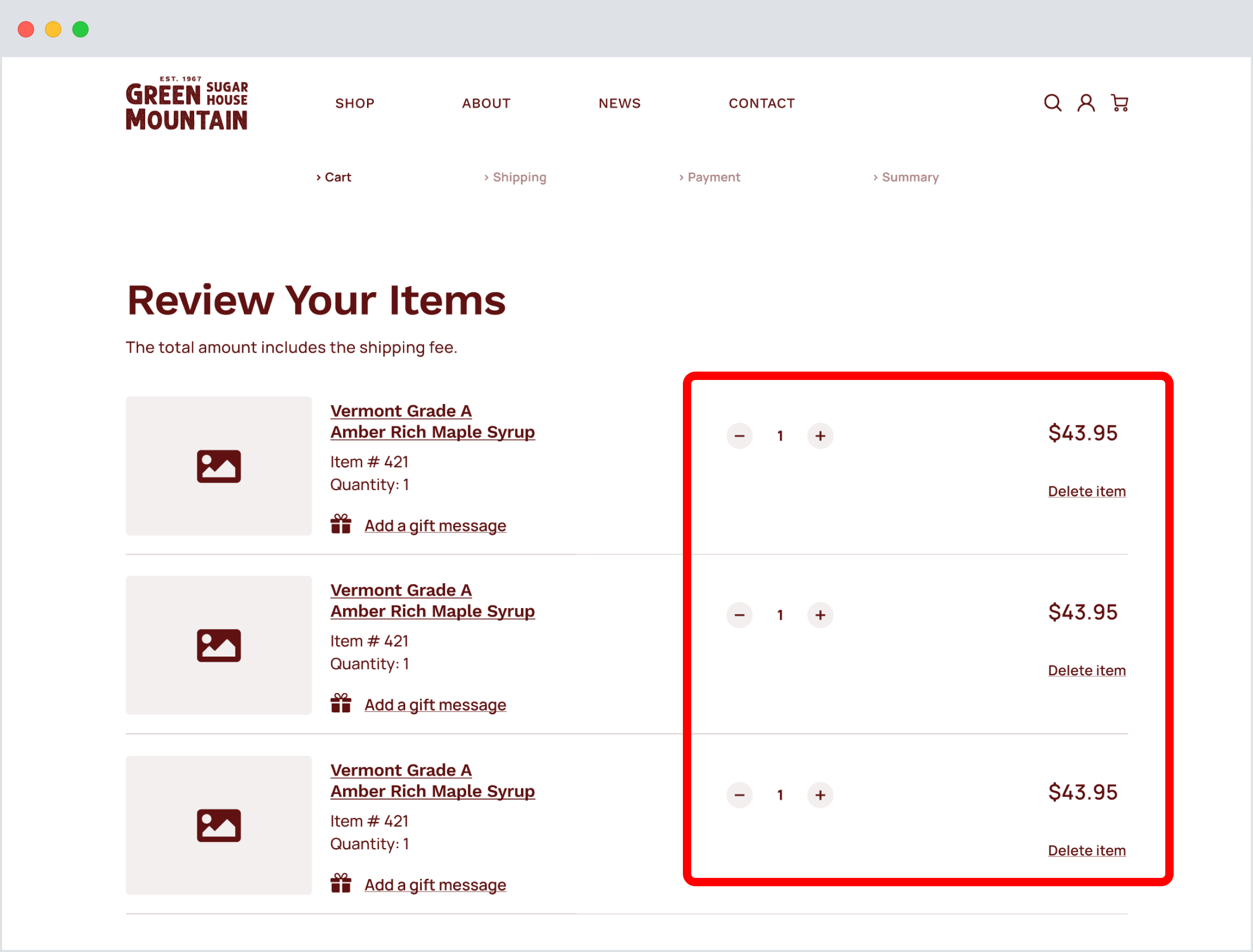The width and height of the screenshot is (1253, 952).
Task: Open the SHOP menu
Action: point(355,103)
